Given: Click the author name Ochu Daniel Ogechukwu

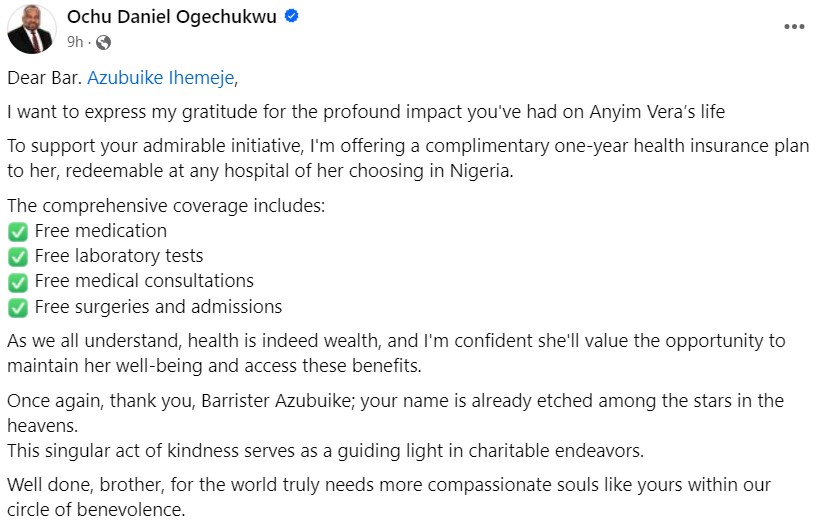Looking at the screenshot, I should point(172,17).
